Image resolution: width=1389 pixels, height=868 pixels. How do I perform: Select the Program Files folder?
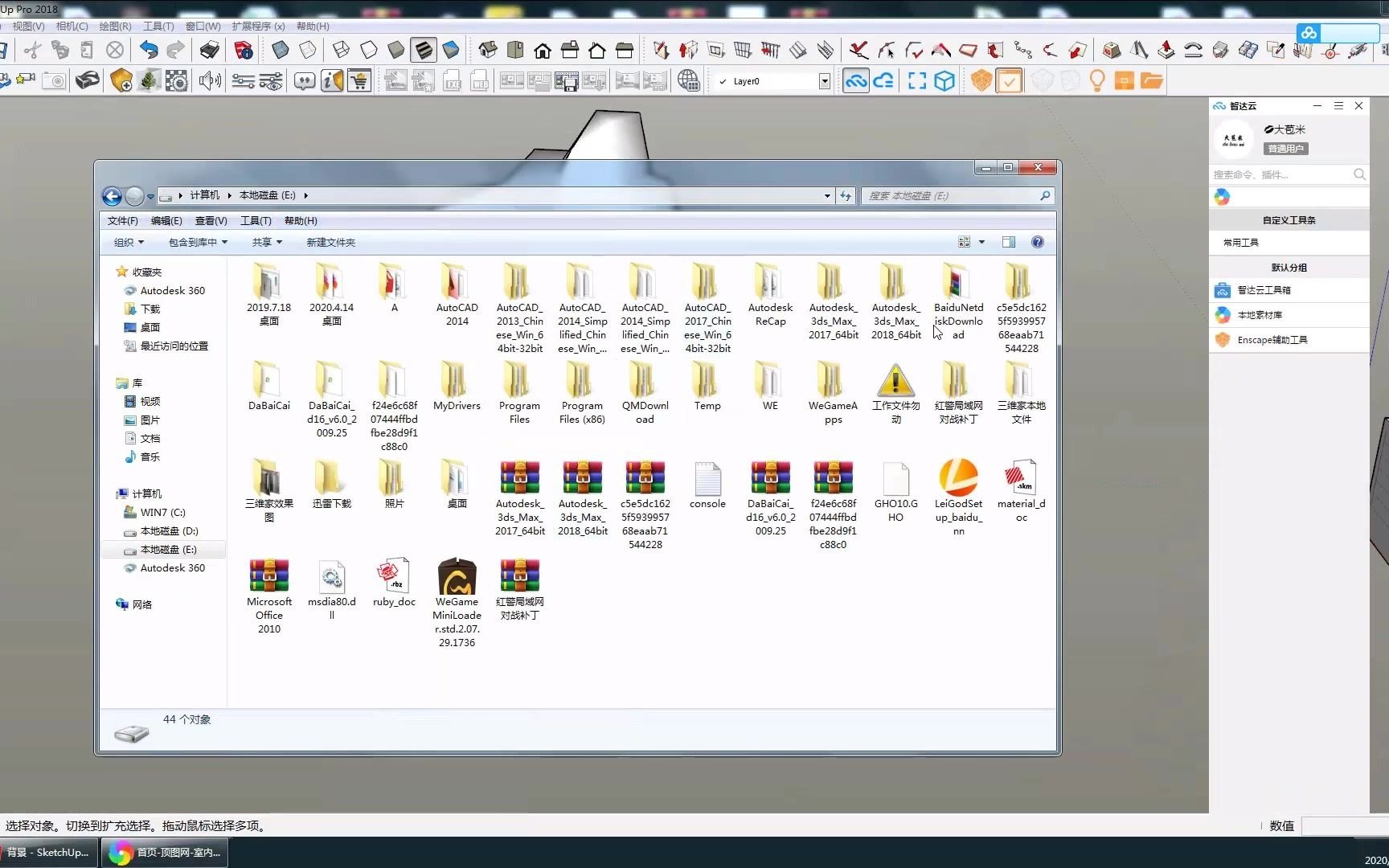click(x=519, y=392)
